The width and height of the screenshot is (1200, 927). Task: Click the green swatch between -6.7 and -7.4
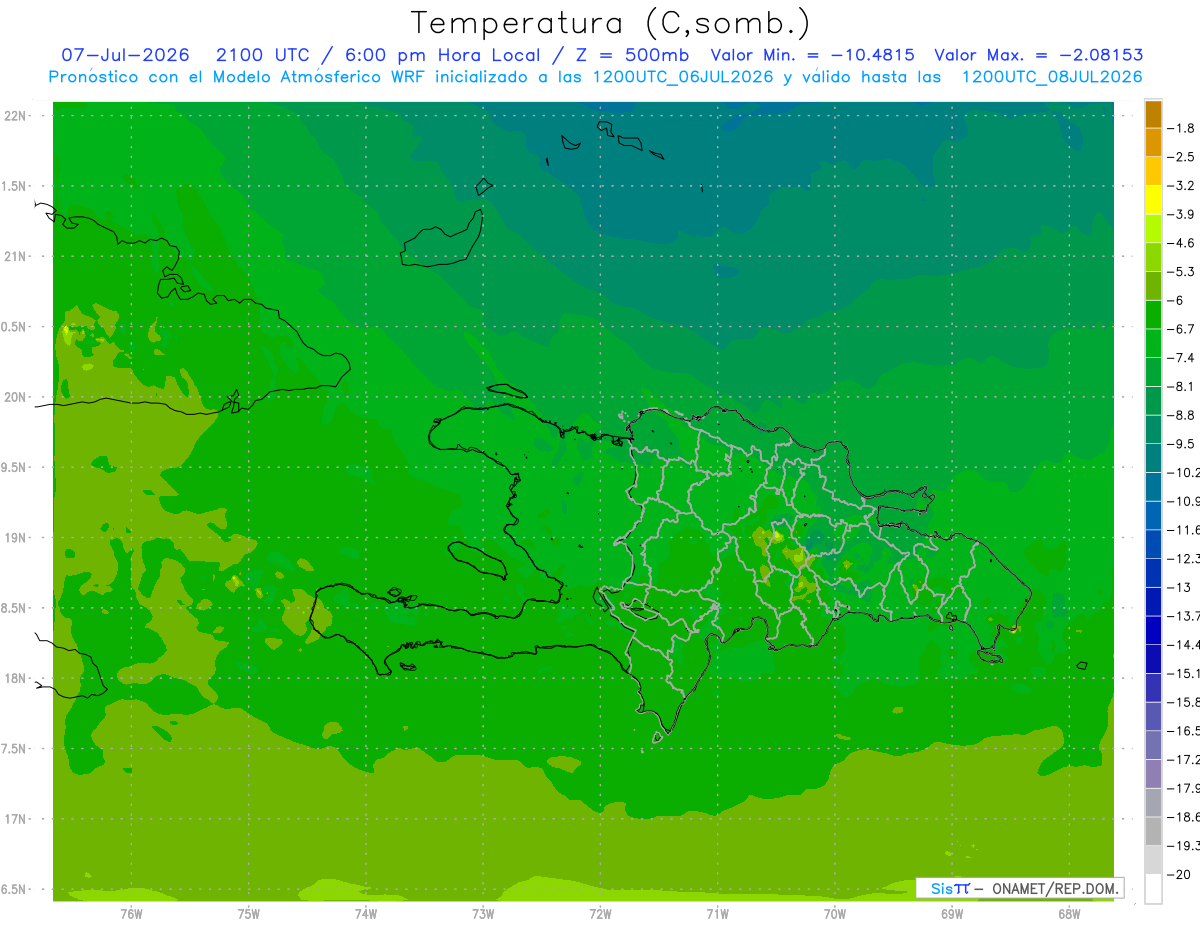pos(1153,343)
